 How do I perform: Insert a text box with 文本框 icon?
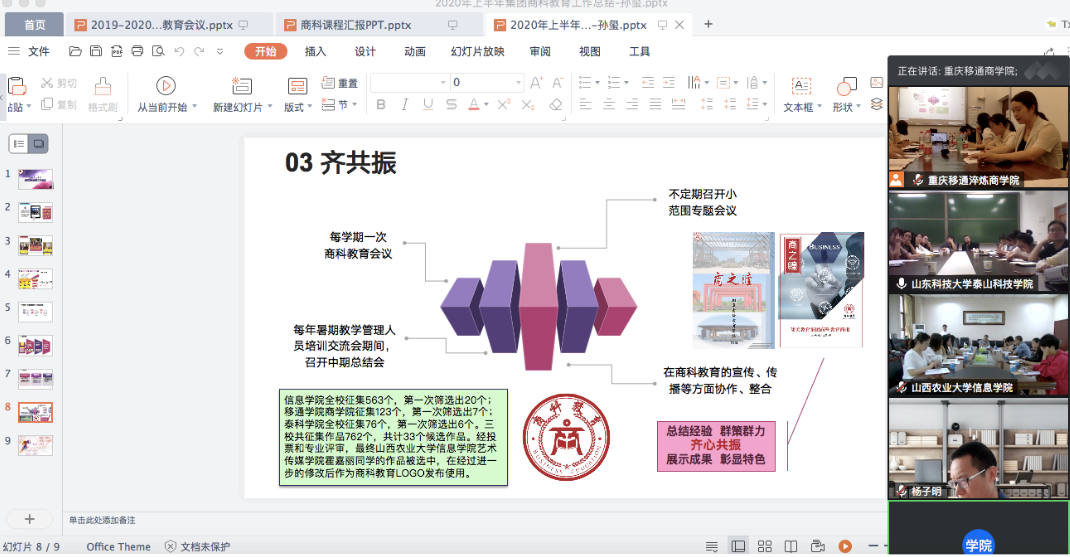tap(801, 87)
